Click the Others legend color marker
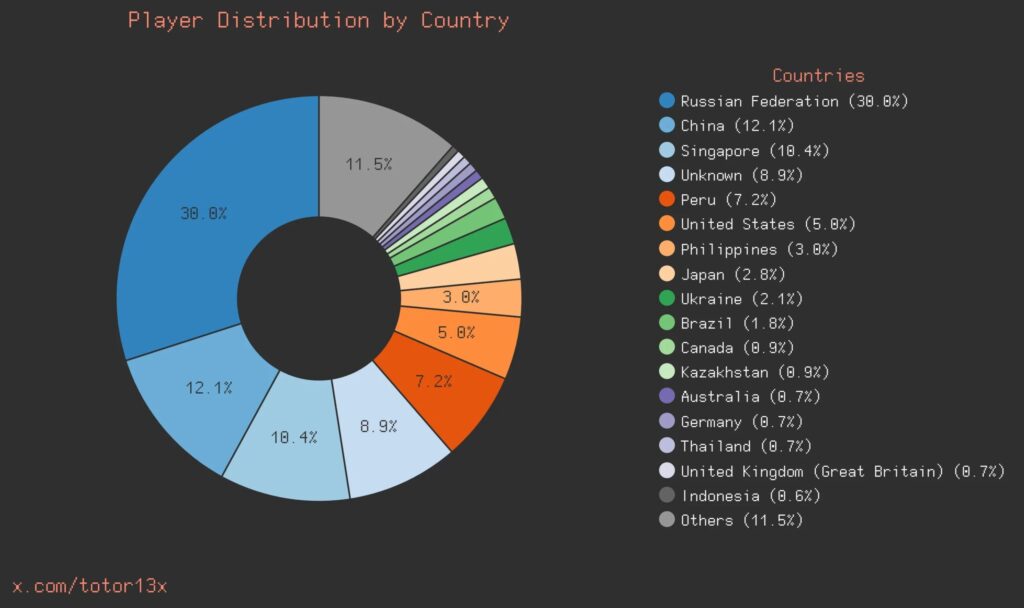Screen dimensions: 1024x608 point(666,520)
